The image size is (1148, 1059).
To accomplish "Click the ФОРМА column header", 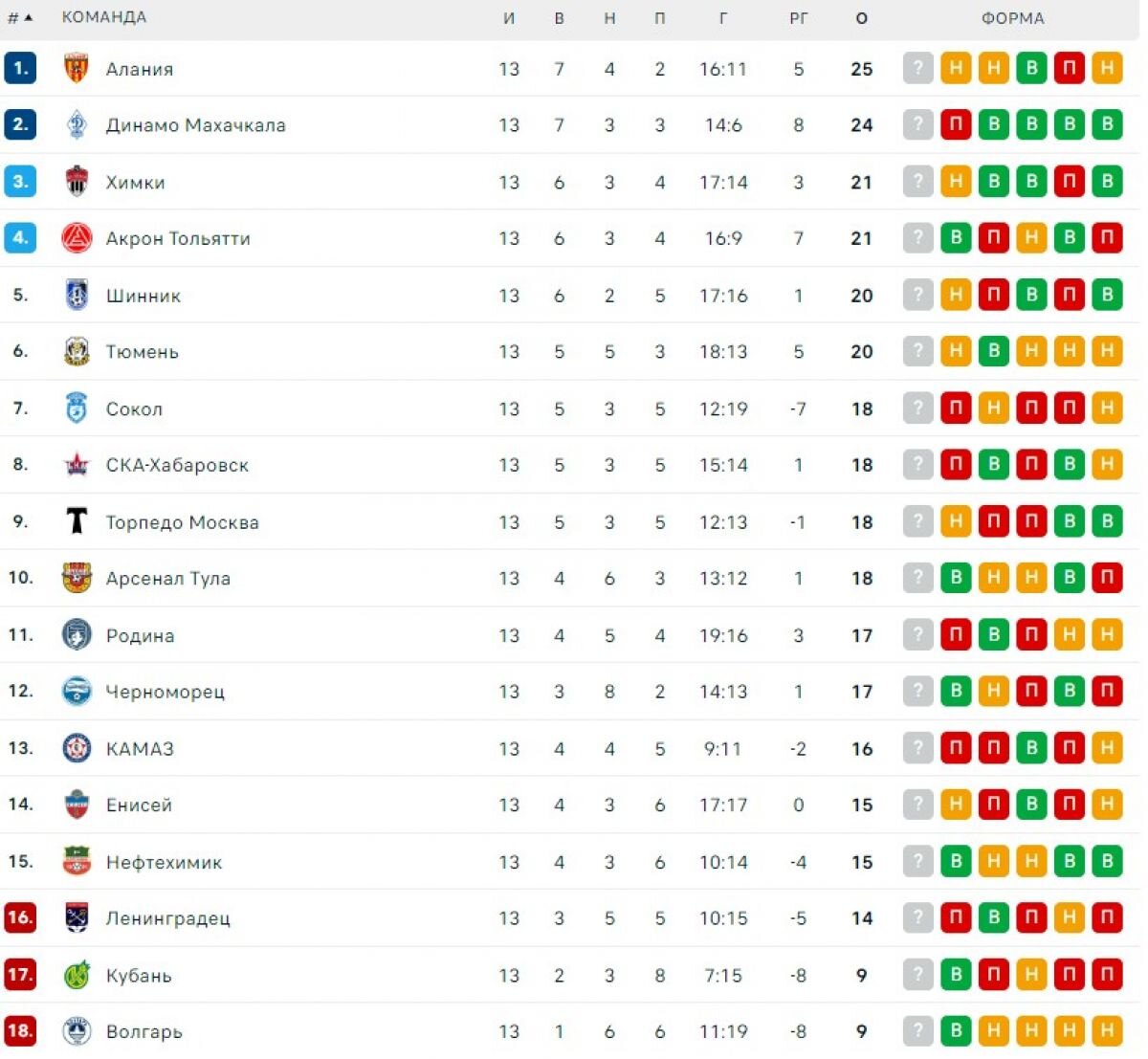I will (1012, 17).
